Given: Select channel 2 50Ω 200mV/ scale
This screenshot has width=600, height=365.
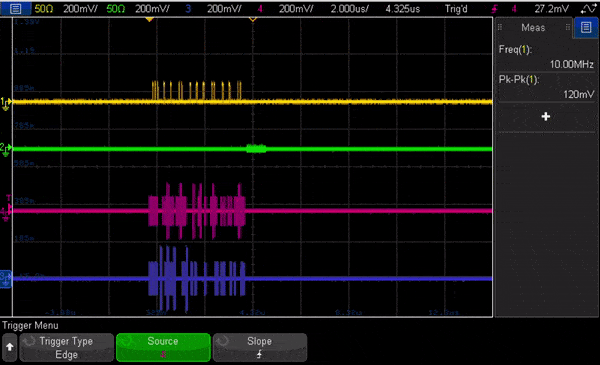Looking at the screenshot, I should pos(138,9).
